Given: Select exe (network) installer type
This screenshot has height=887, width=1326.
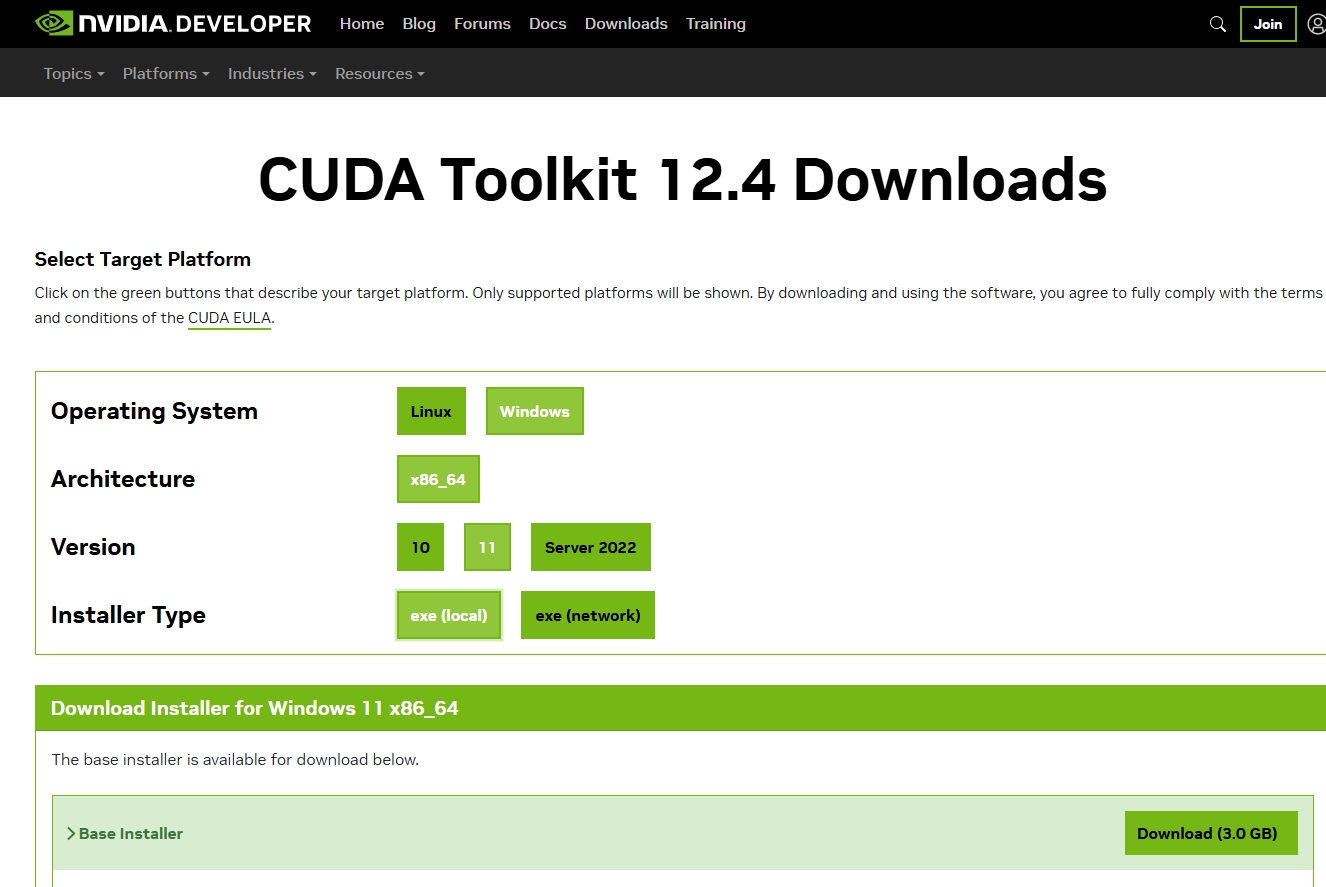Looking at the screenshot, I should [587, 615].
